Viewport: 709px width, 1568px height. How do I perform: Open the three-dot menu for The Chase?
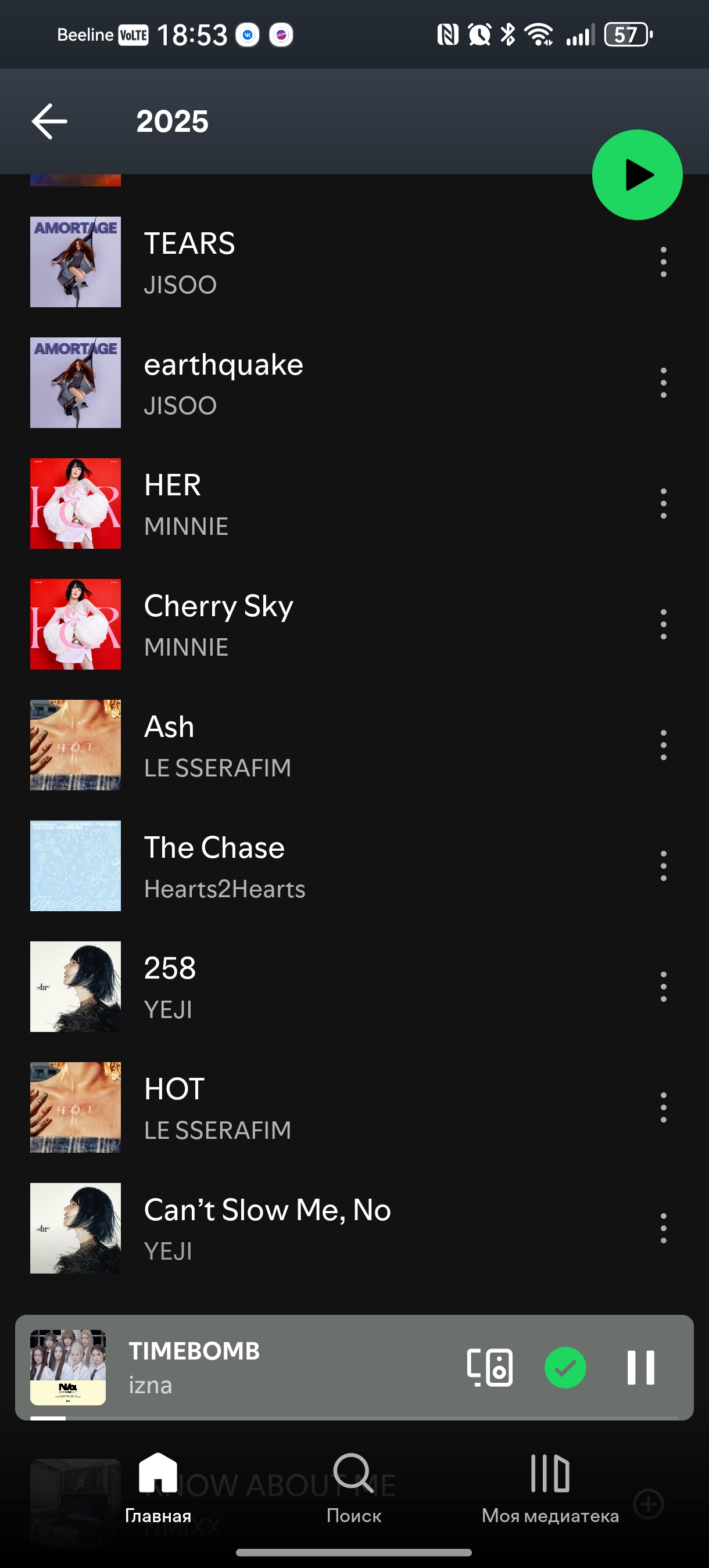tap(663, 865)
